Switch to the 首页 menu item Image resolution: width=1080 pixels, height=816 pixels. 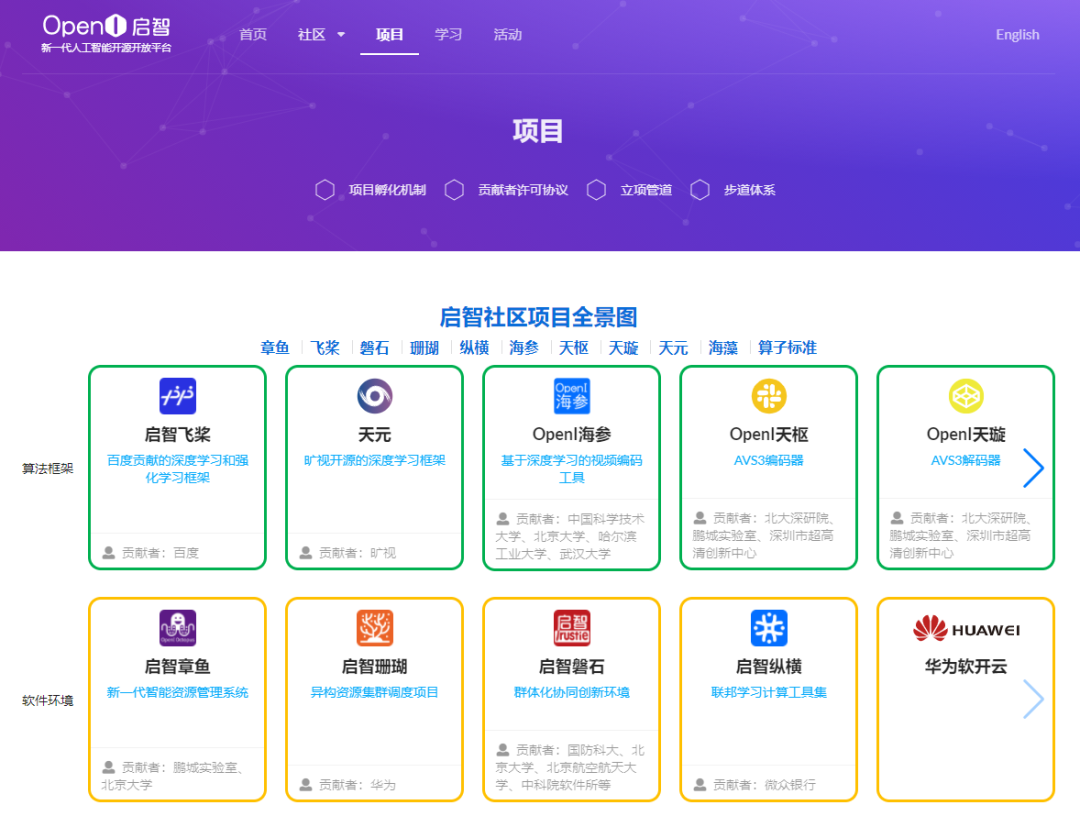tap(252, 34)
